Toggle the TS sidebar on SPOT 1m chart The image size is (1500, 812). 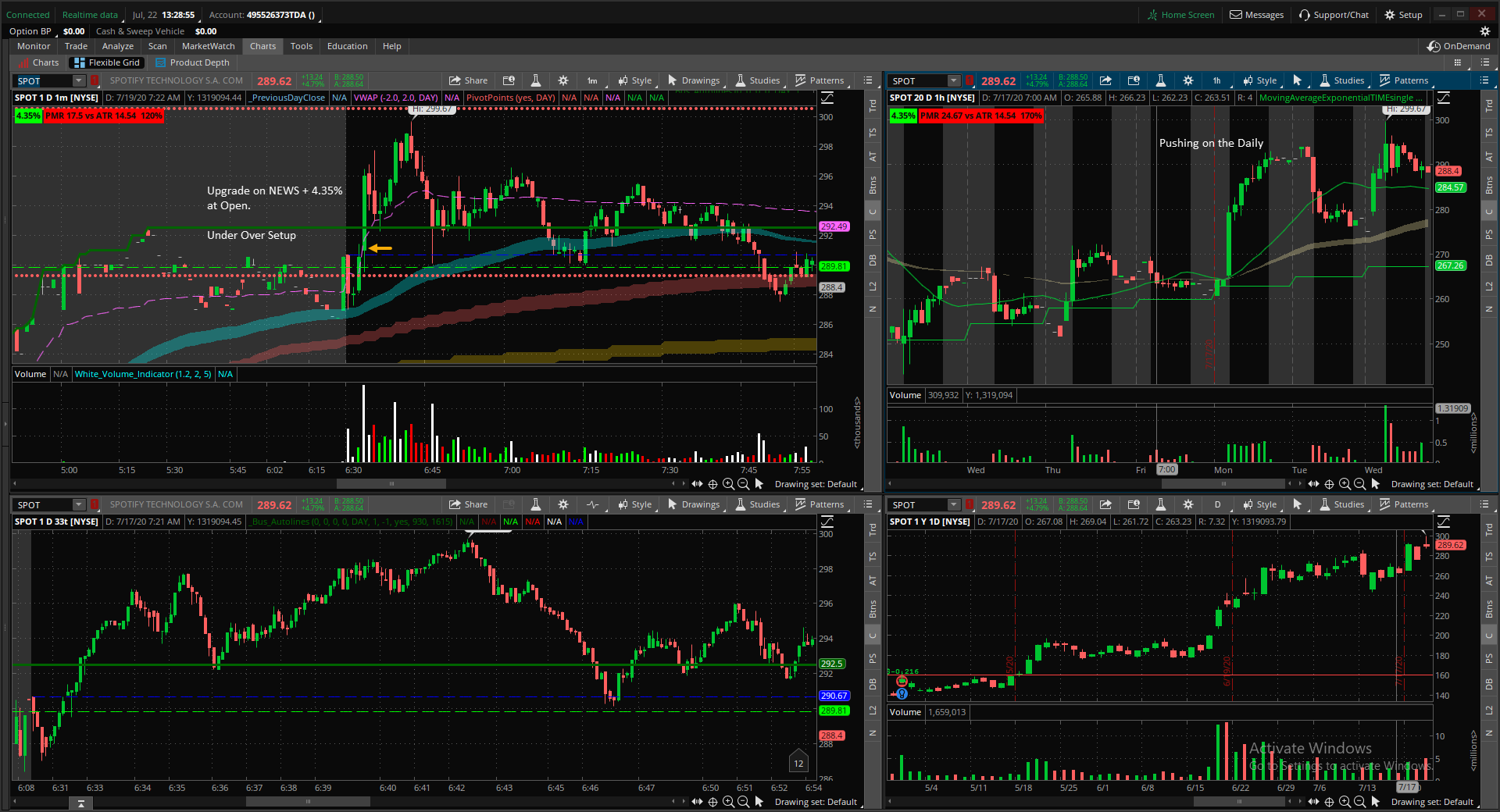[x=873, y=133]
